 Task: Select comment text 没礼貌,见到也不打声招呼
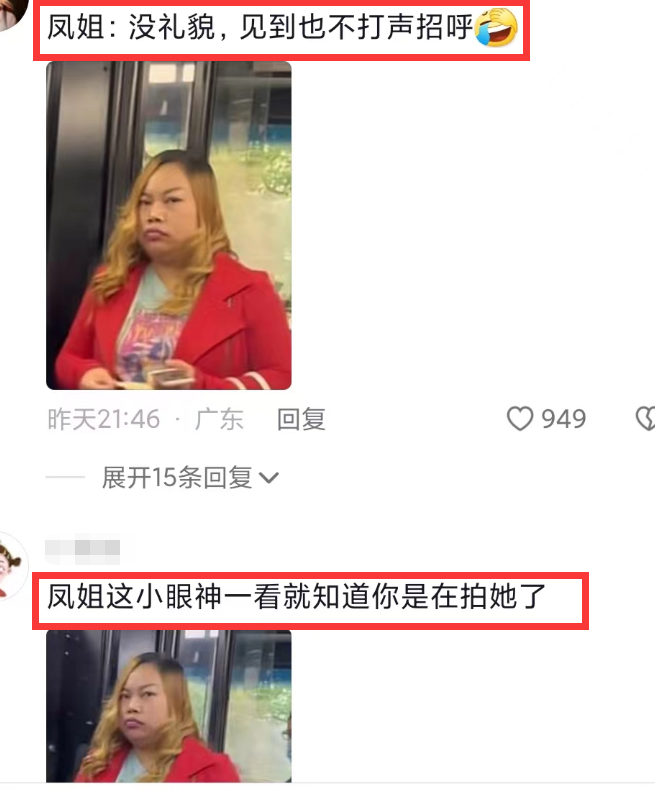click(x=301, y=27)
